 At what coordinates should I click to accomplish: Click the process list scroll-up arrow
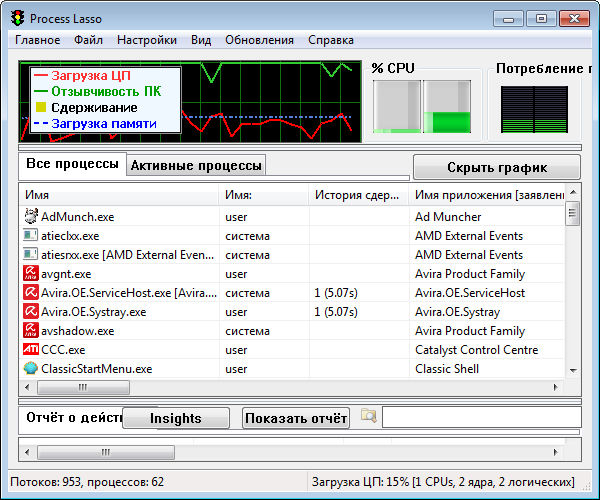[573, 192]
